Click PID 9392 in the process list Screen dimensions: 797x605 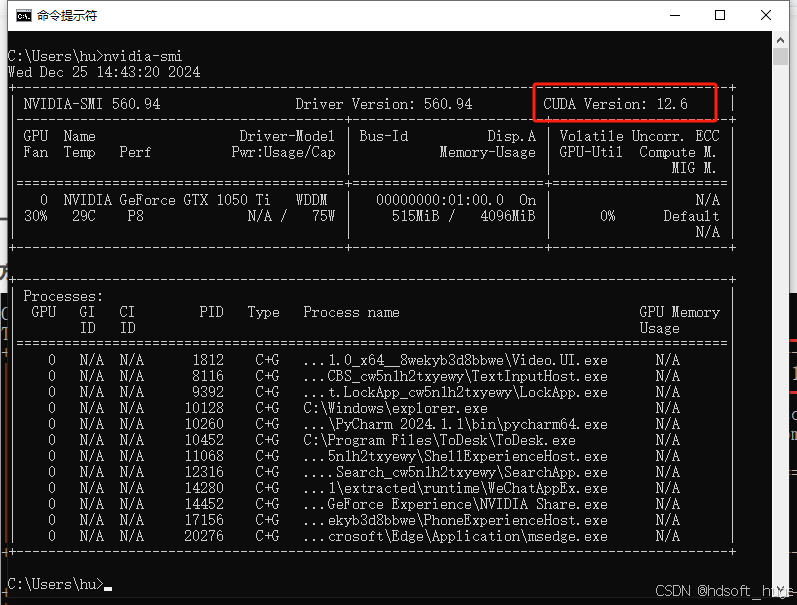(x=208, y=392)
